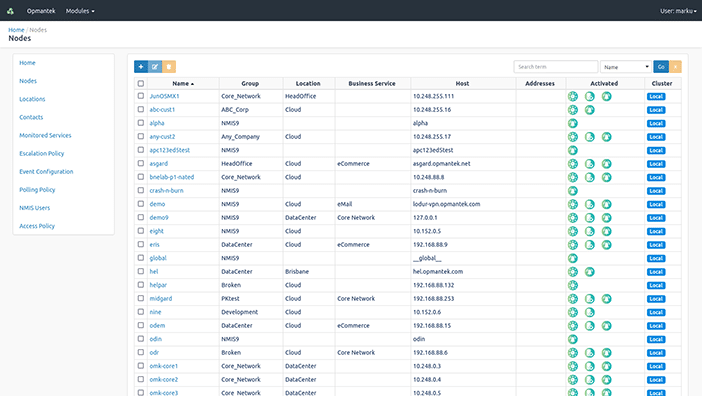Go to Monitored Services in sidebar
This screenshot has height=396, width=702.
tap(45, 135)
